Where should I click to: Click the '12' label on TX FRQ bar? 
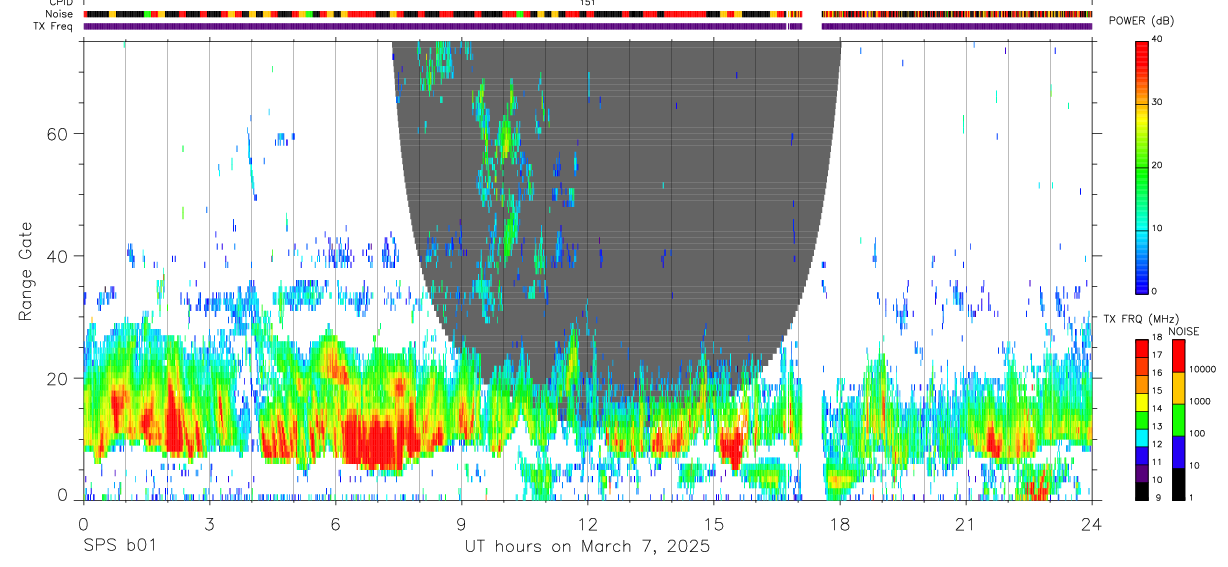(1157, 444)
